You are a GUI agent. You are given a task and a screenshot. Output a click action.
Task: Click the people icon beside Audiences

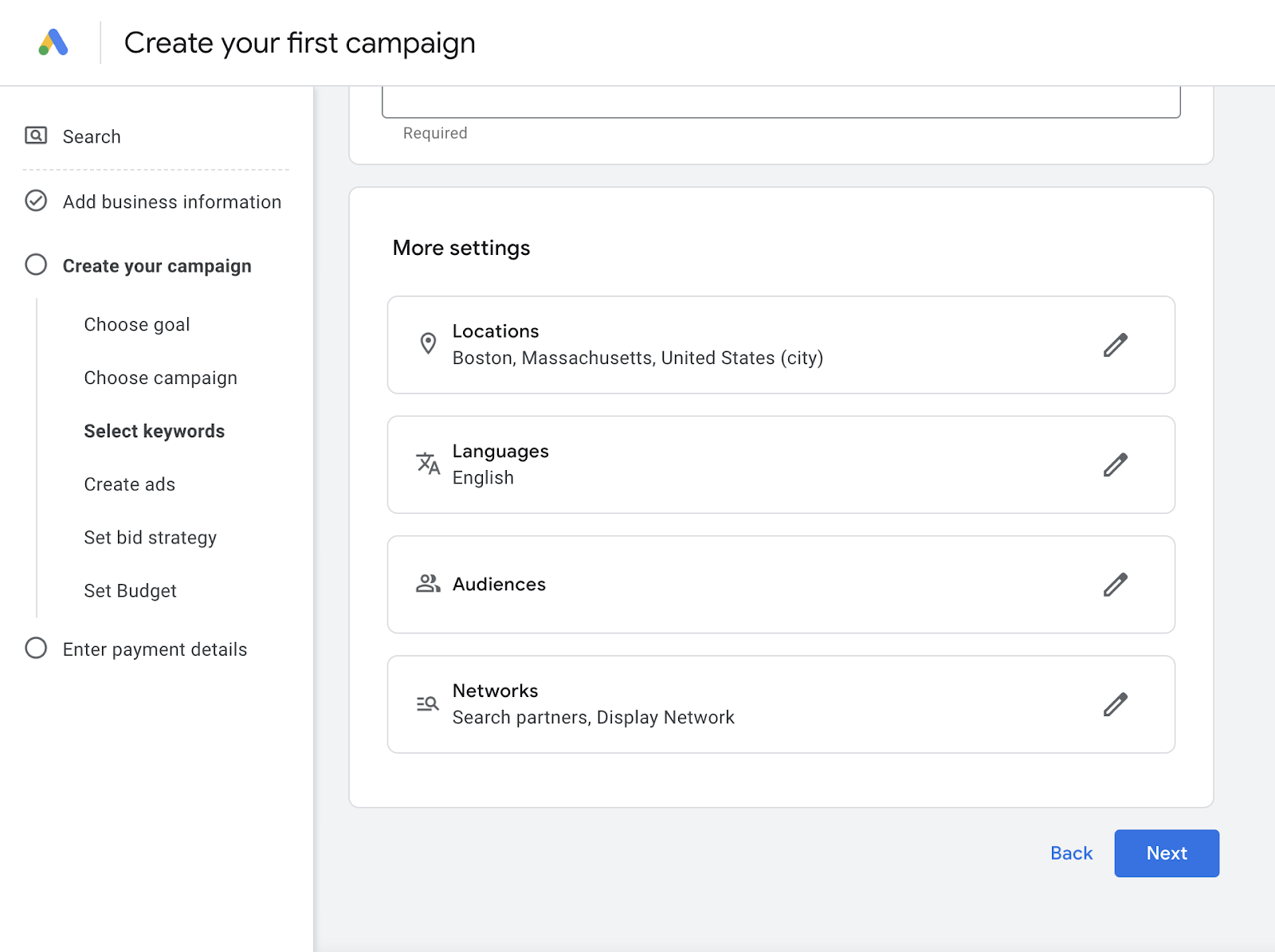428,584
